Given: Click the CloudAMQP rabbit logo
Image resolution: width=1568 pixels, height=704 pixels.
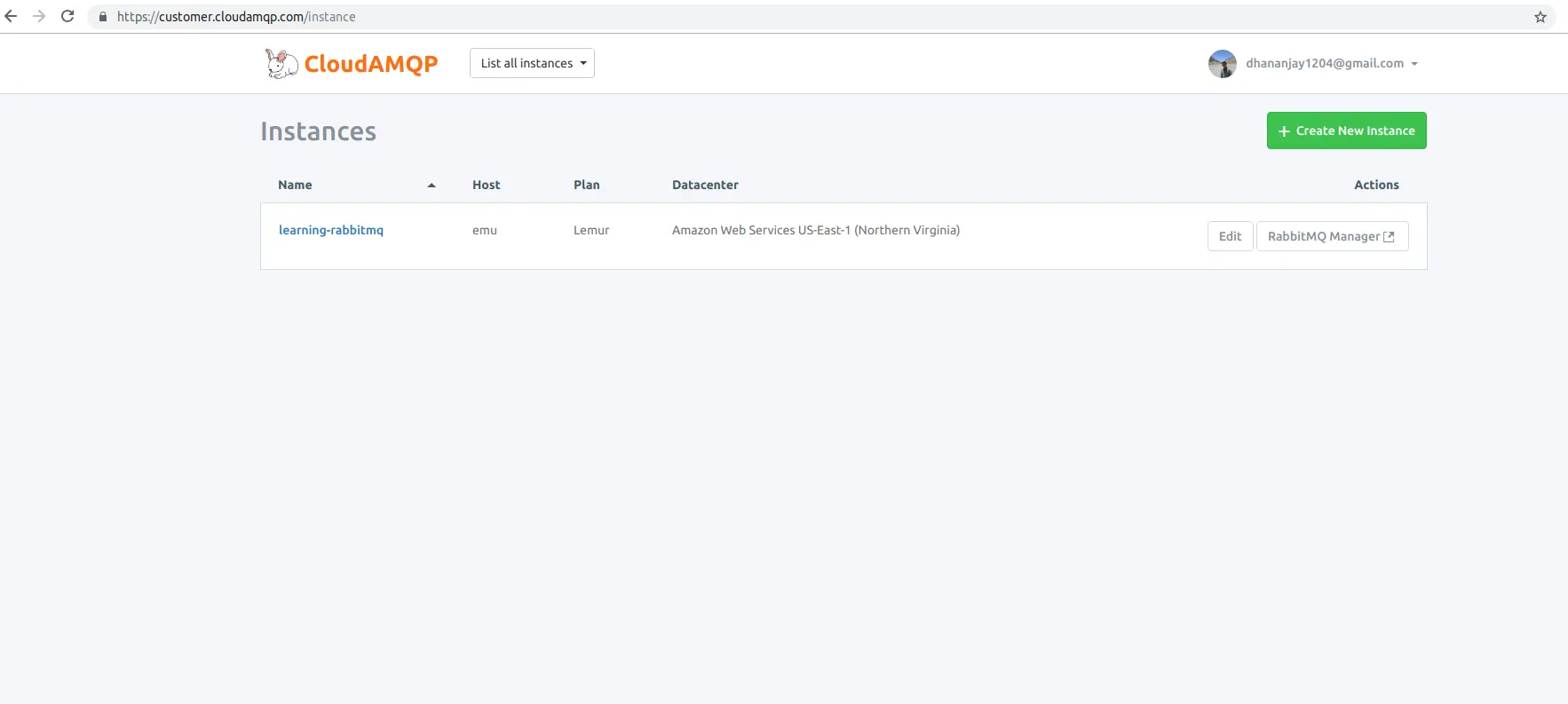Looking at the screenshot, I should (281, 63).
